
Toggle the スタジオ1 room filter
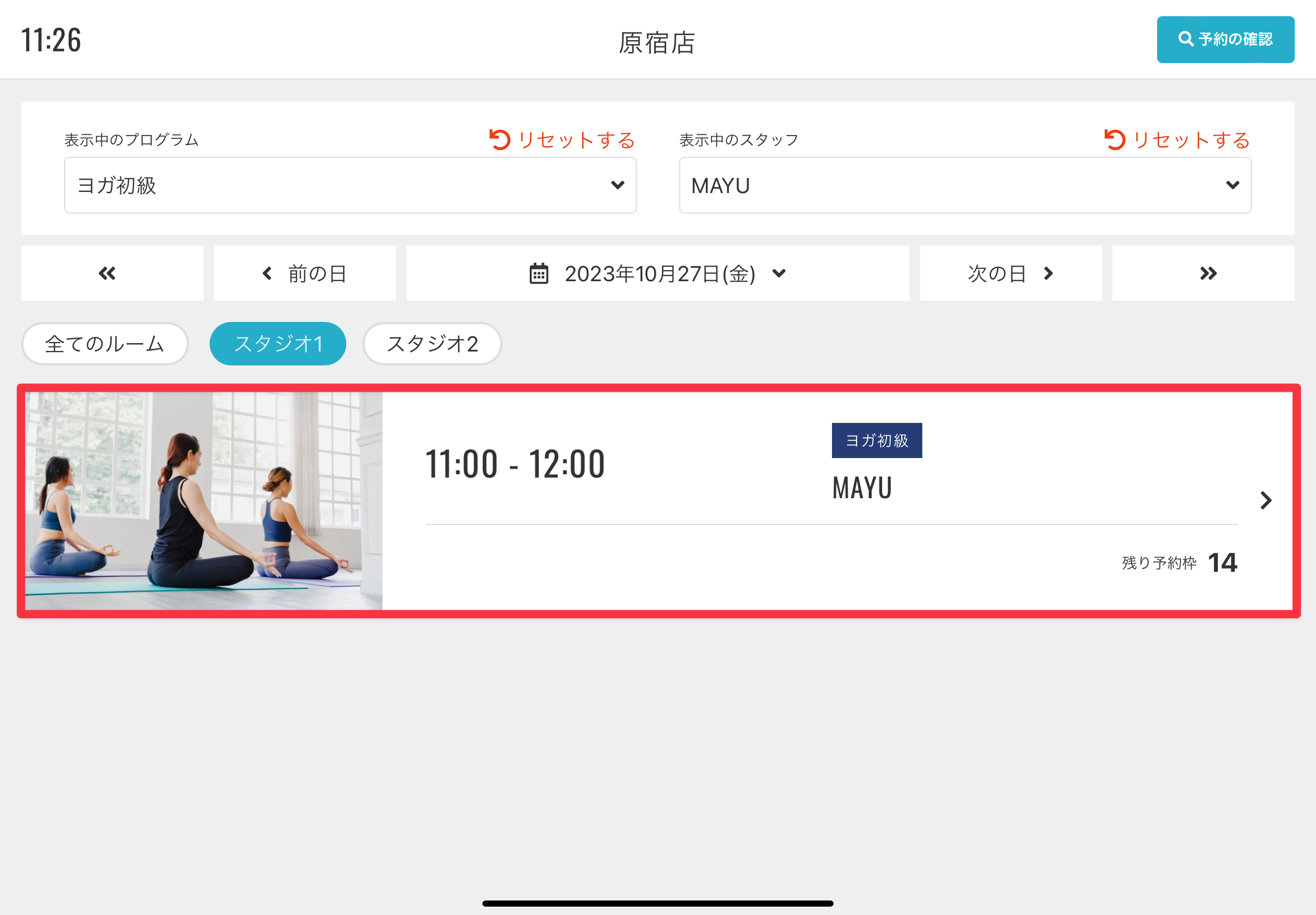278,344
